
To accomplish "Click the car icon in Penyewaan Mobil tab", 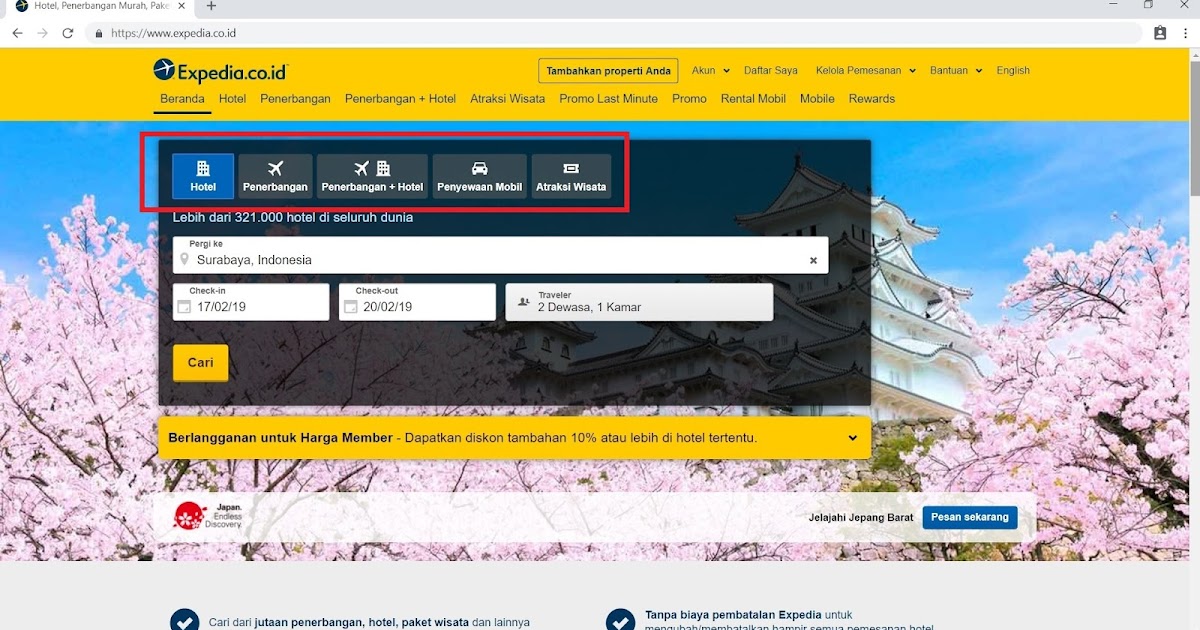I will 479,168.
